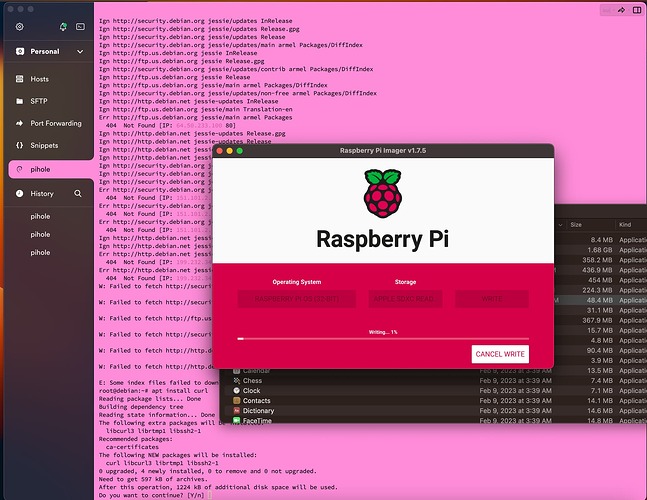Image resolution: width=647 pixels, height=500 pixels.
Task: Open Snippets section
Action: [45, 146]
